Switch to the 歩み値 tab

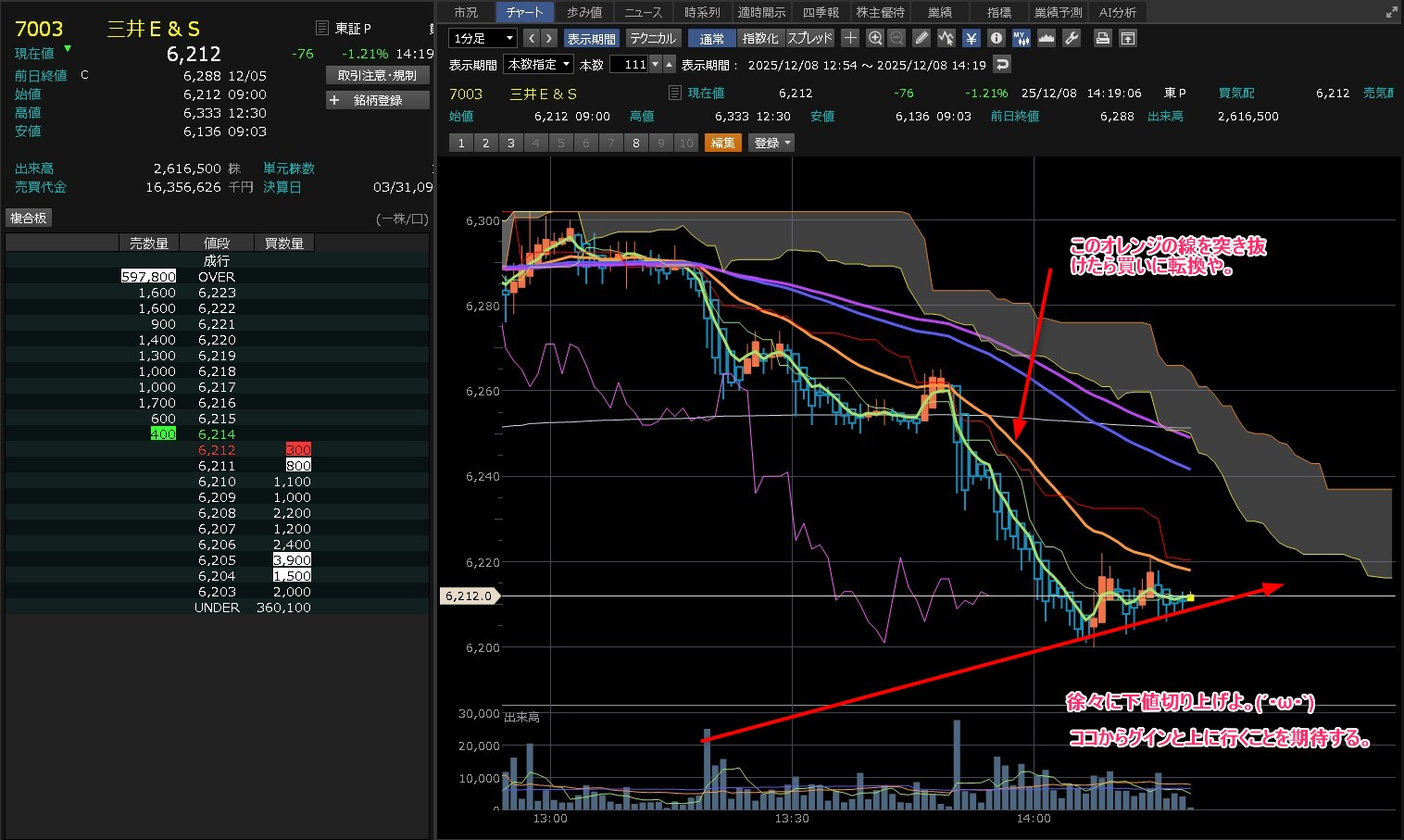[583, 12]
